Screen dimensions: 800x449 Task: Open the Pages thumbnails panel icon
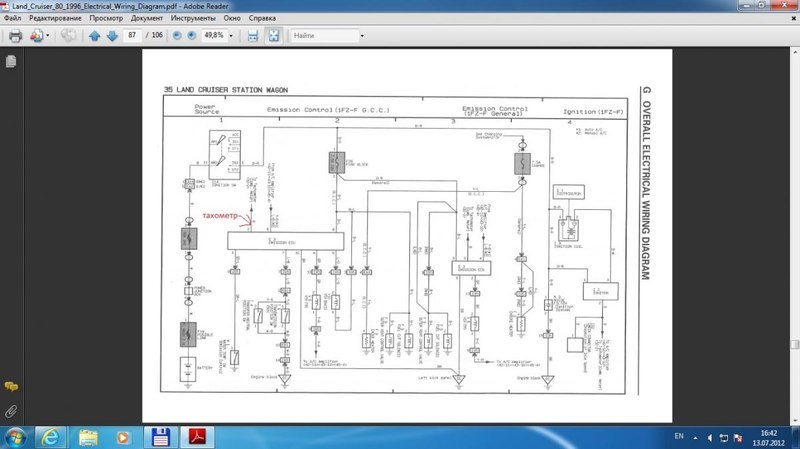[11, 61]
